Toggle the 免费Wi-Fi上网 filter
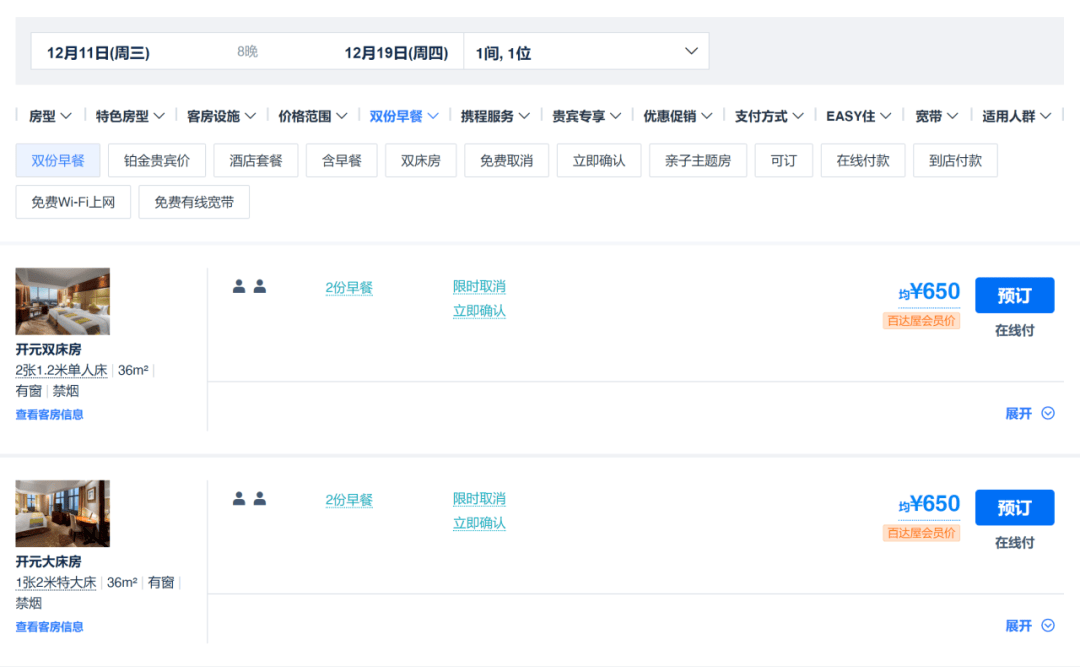 [72, 201]
